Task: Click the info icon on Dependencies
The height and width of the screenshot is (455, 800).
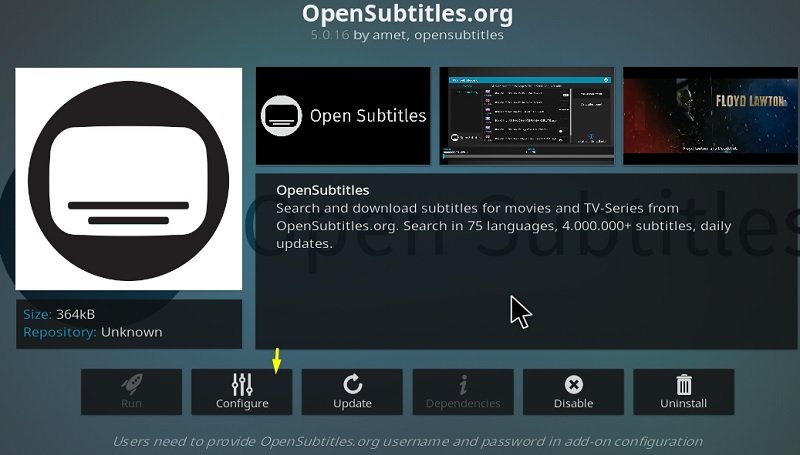Action: click(463, 385)
